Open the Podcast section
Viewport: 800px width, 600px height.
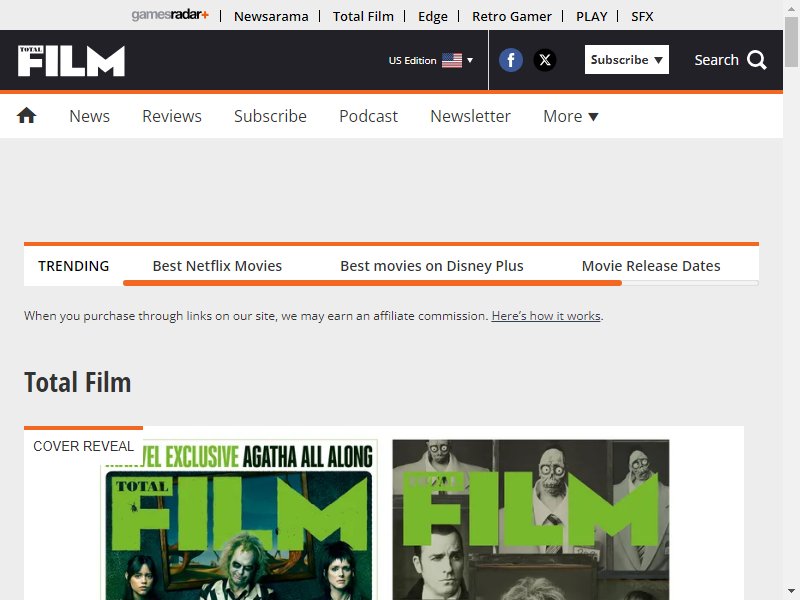point(368,116)
